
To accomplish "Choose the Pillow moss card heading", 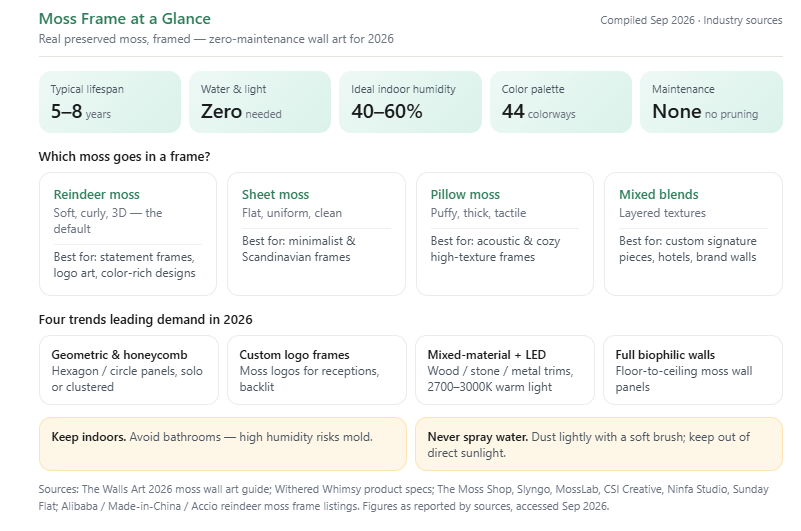I will pyautogui.click(x=465, y=195).
